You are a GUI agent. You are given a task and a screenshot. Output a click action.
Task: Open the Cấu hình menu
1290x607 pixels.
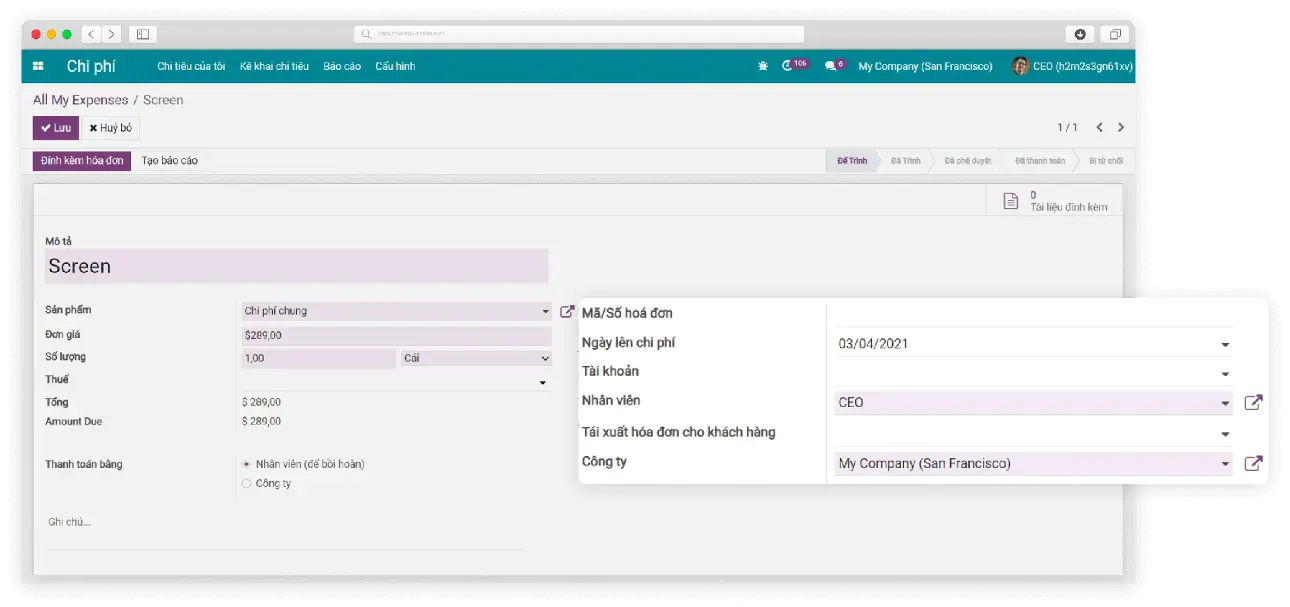[395, 66]
